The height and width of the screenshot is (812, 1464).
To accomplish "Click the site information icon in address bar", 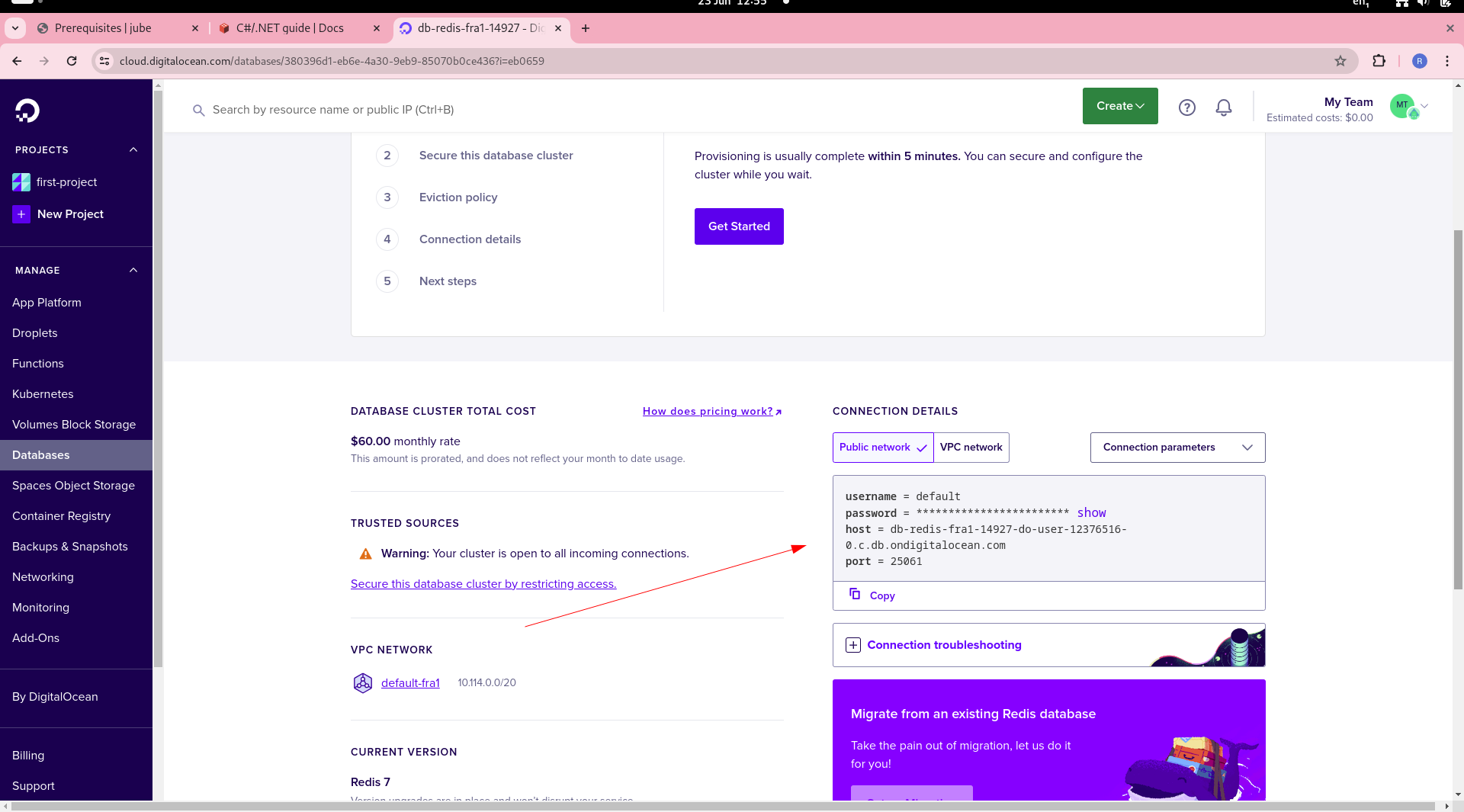I will coord(104,61).
